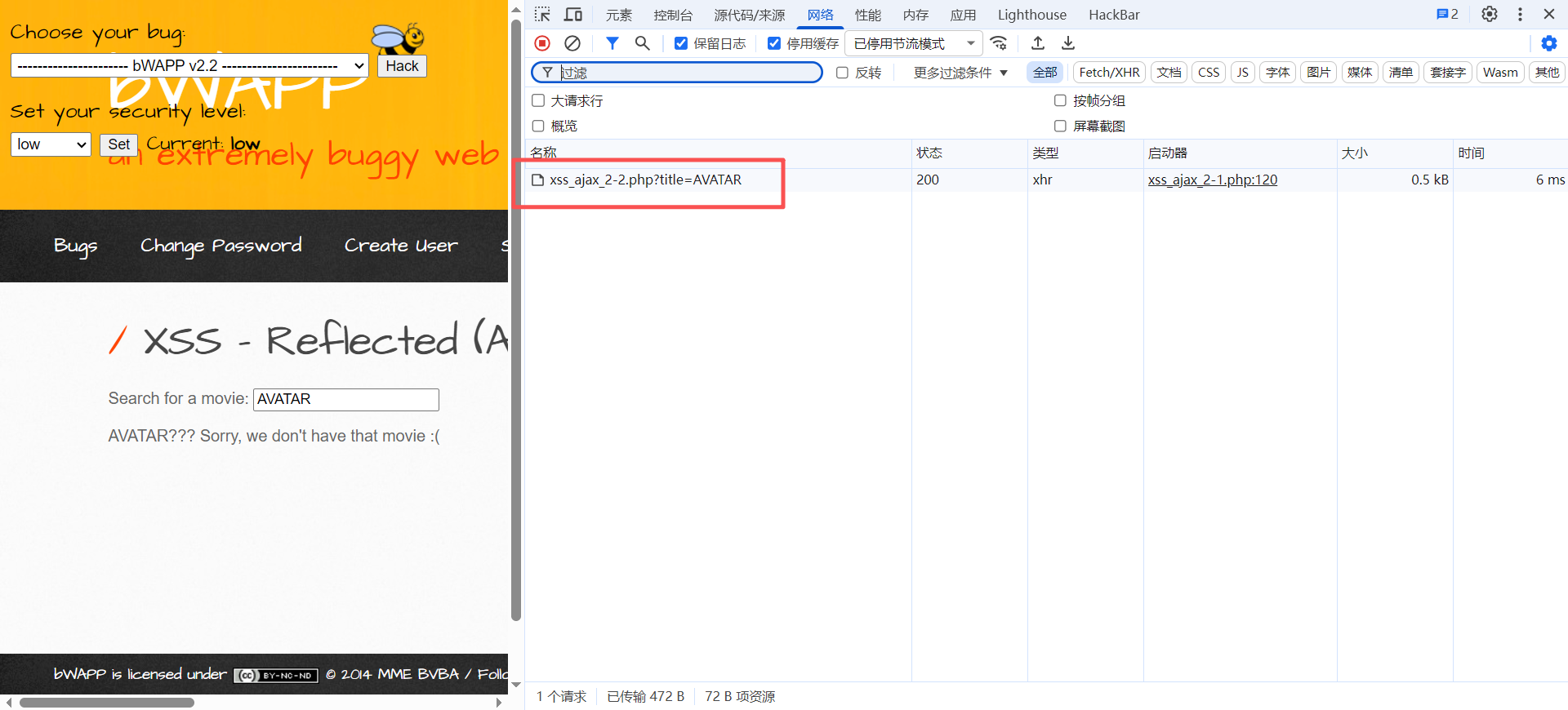Toggle the device toolbar icon
The height and width of the screenshot is (710, 1568).
pos(573,15)
